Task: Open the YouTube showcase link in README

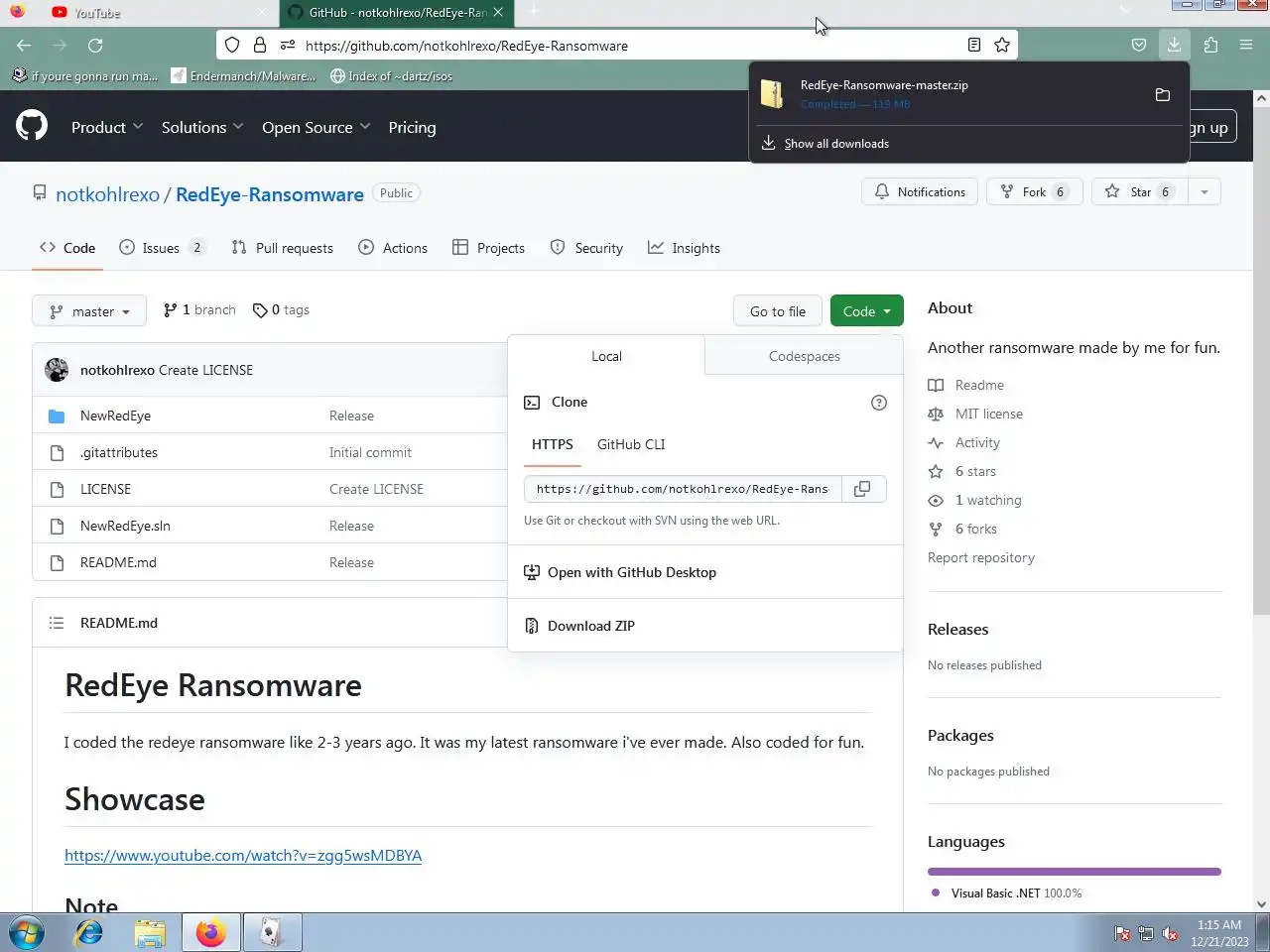Action: click(243, 855)
